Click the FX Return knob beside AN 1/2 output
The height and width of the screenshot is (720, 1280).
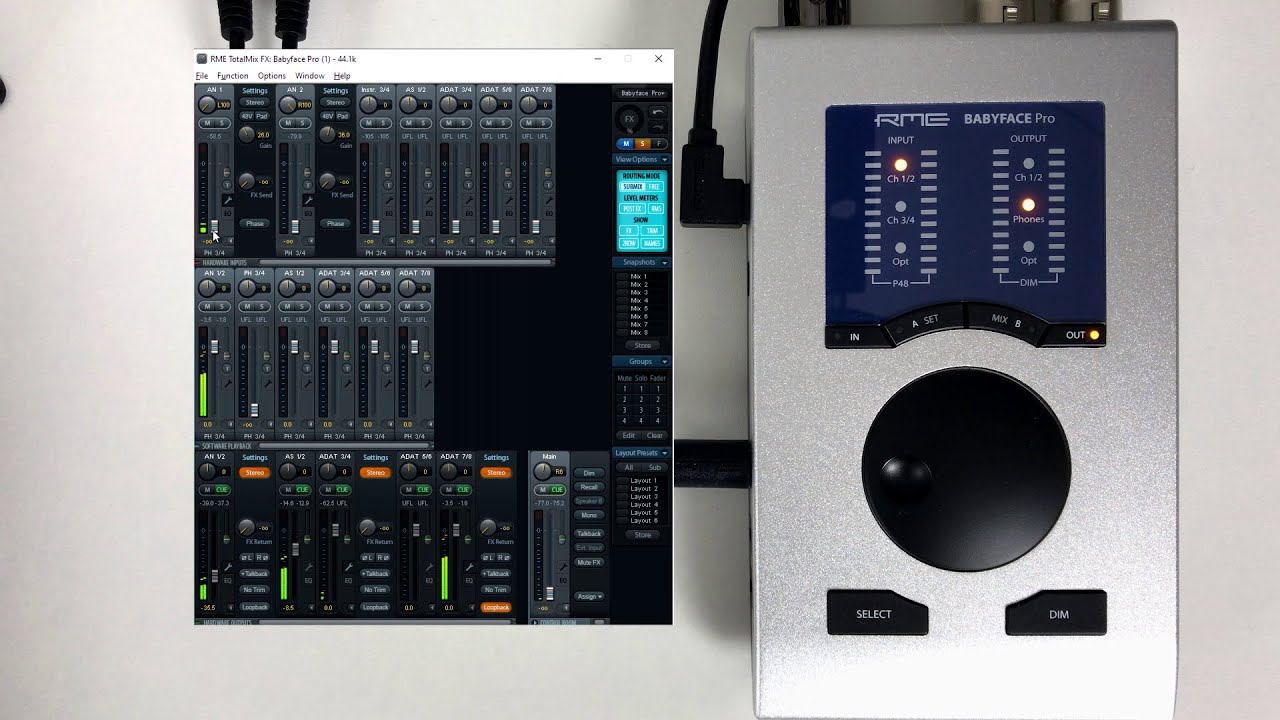pos(246,527)
